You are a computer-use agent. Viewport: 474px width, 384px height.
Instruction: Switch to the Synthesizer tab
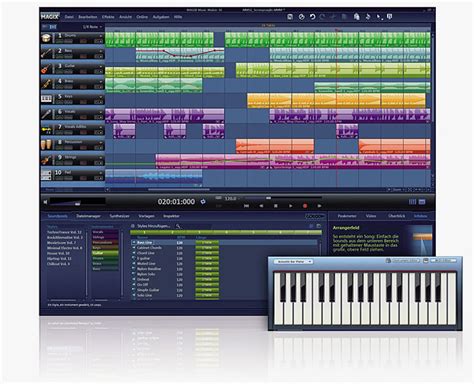coord(119,216)
